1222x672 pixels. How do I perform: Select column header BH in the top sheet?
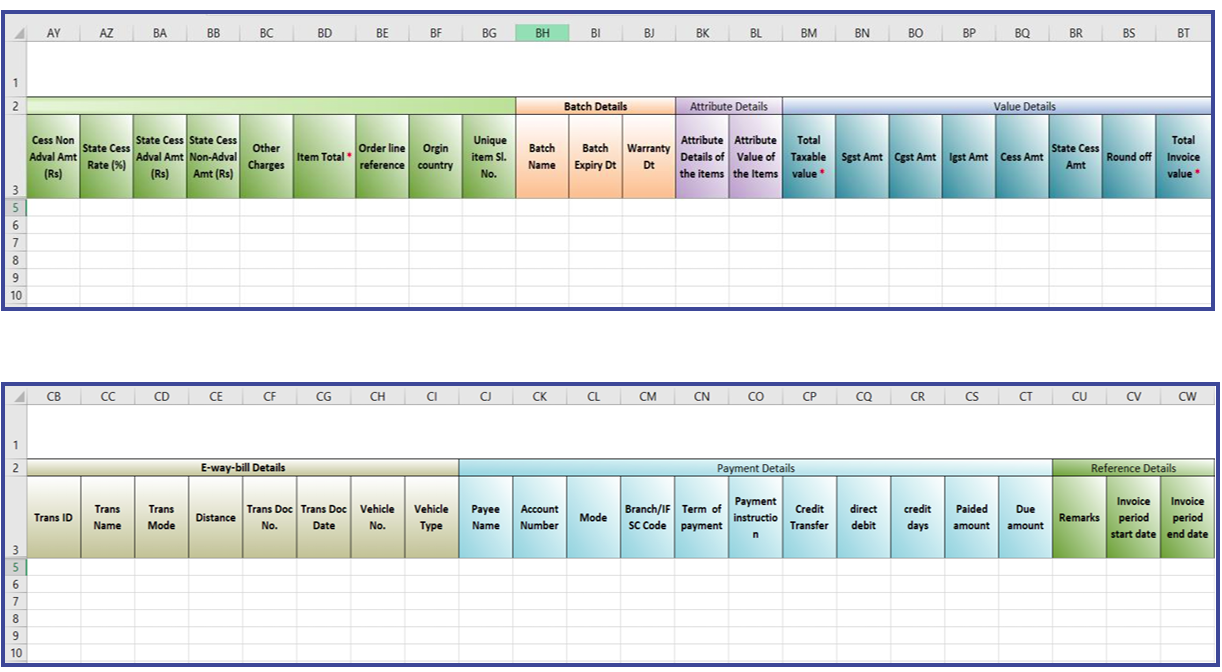(542, 32)
